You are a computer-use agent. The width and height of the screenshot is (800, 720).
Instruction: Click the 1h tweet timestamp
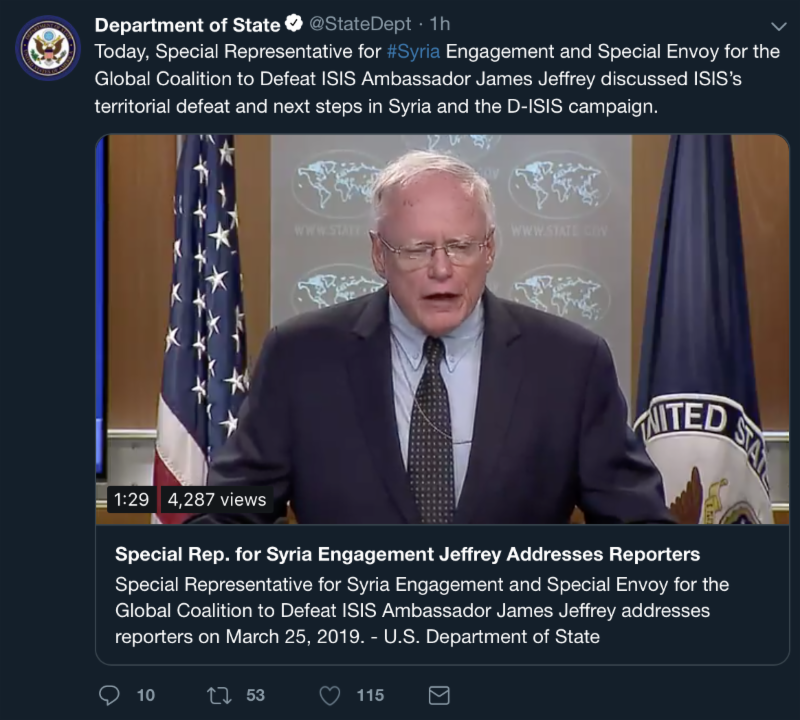440,24
